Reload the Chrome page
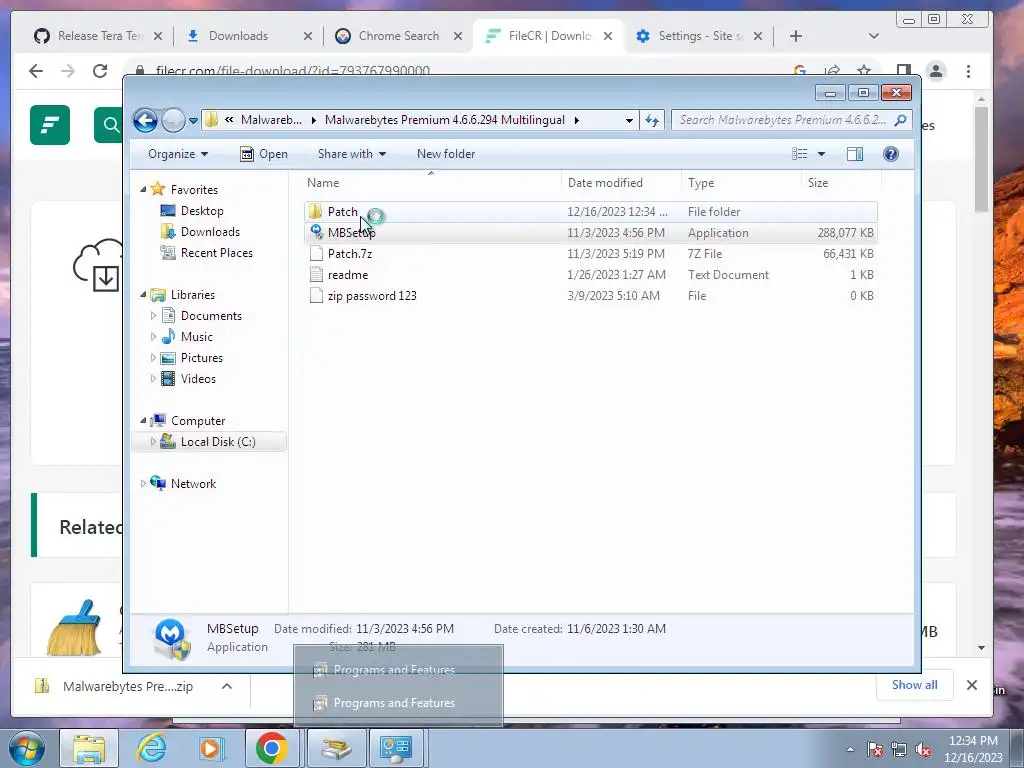The width and height of the screenshot is (1024, 768). click(x=100, y=71)
